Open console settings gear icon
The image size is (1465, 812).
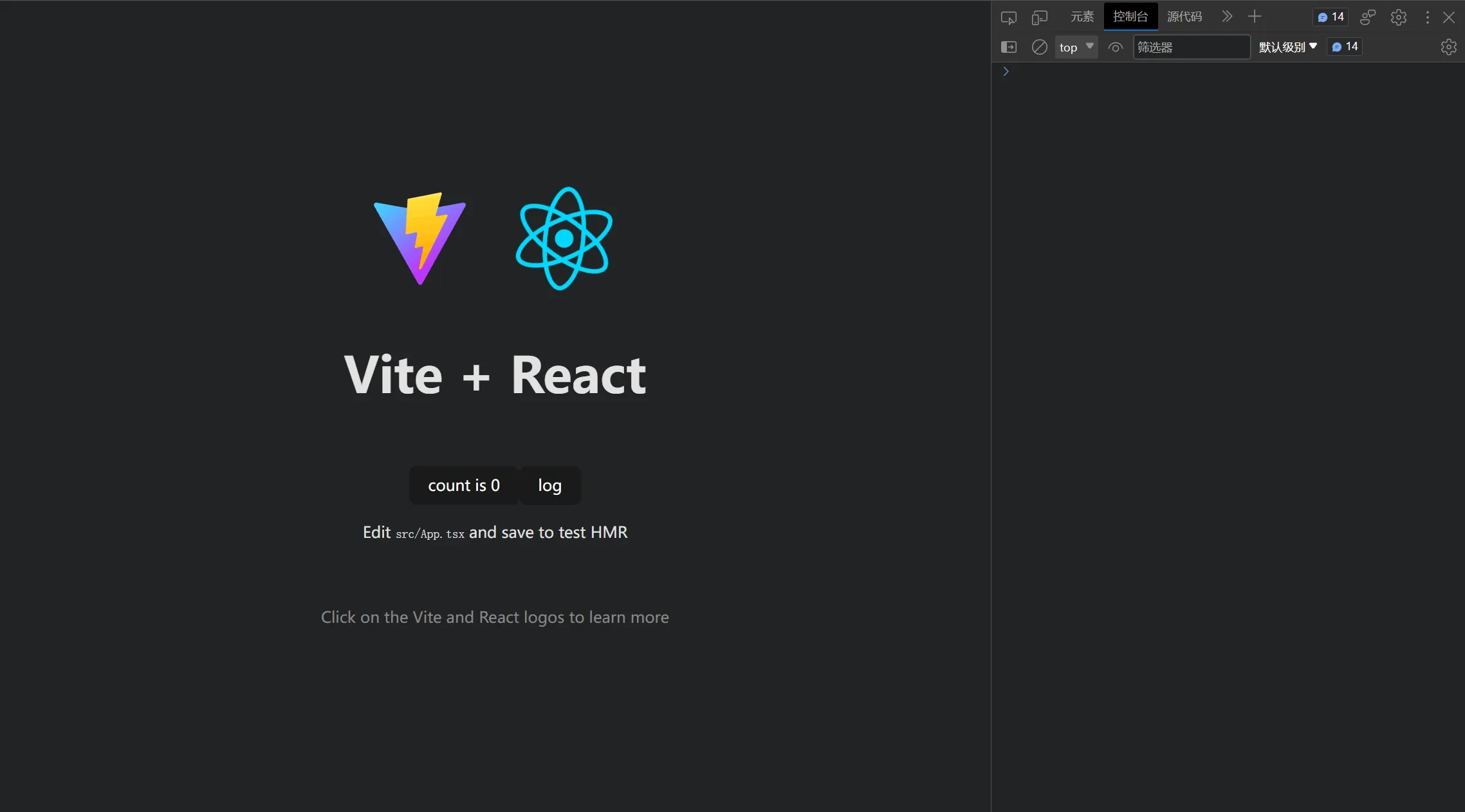[1448, 47]
